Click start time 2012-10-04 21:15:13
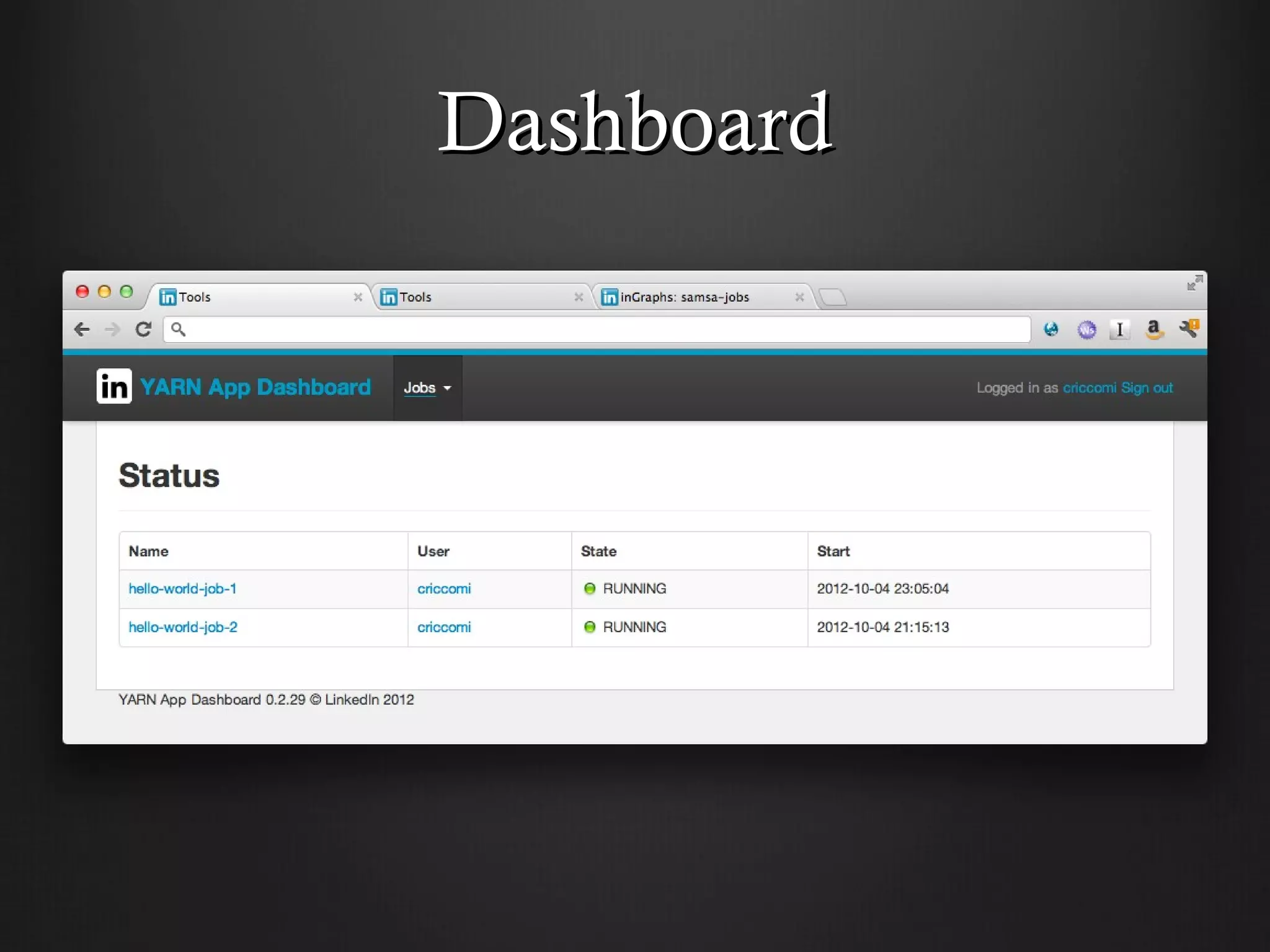The image size is (1270, 952). coord(883,627)
